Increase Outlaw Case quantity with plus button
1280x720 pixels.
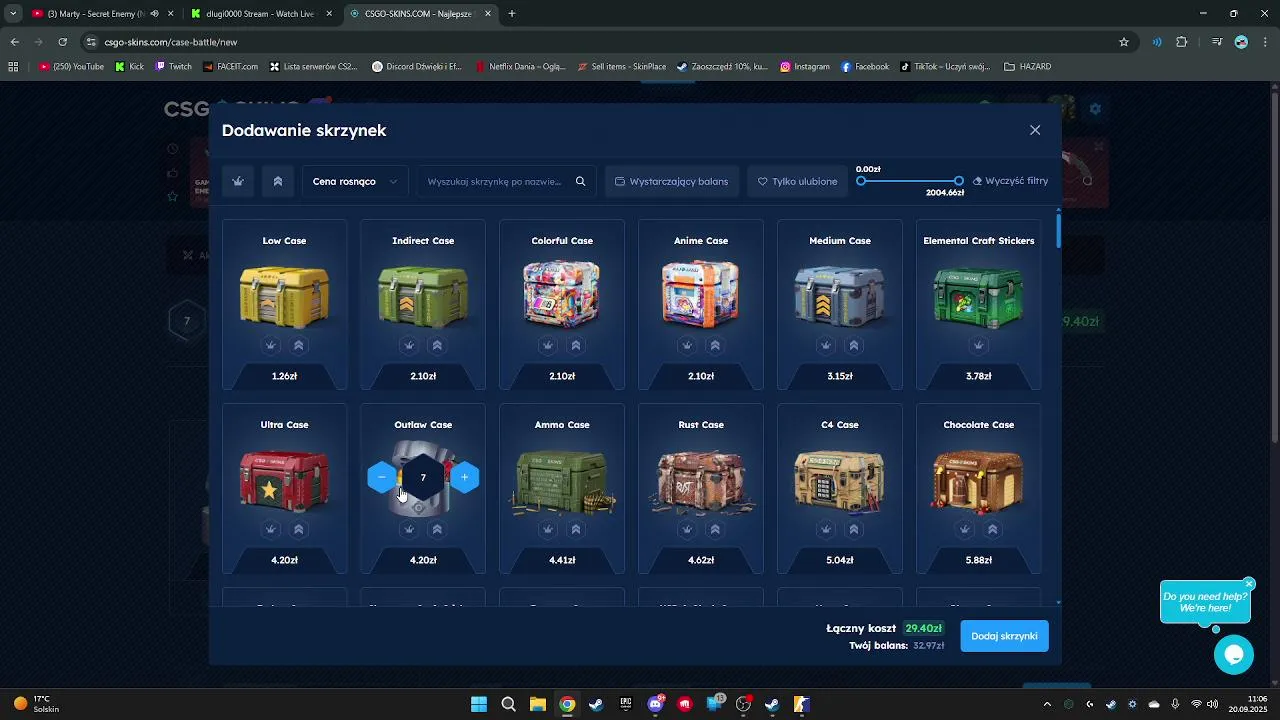(464, 477)
